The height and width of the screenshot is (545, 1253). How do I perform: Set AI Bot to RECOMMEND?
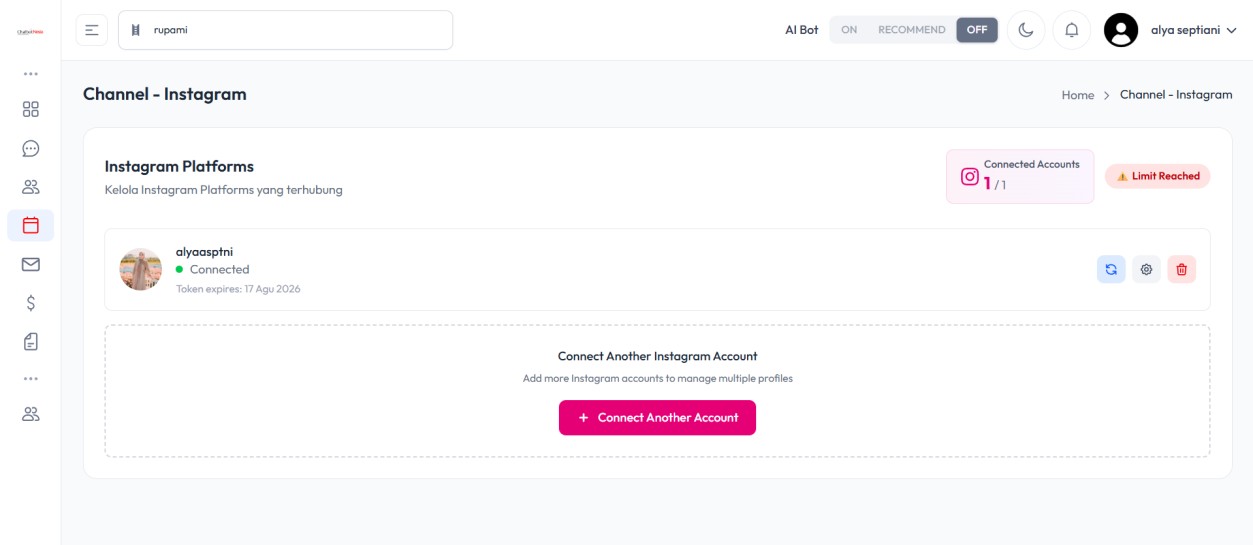(x=912, y=30)
